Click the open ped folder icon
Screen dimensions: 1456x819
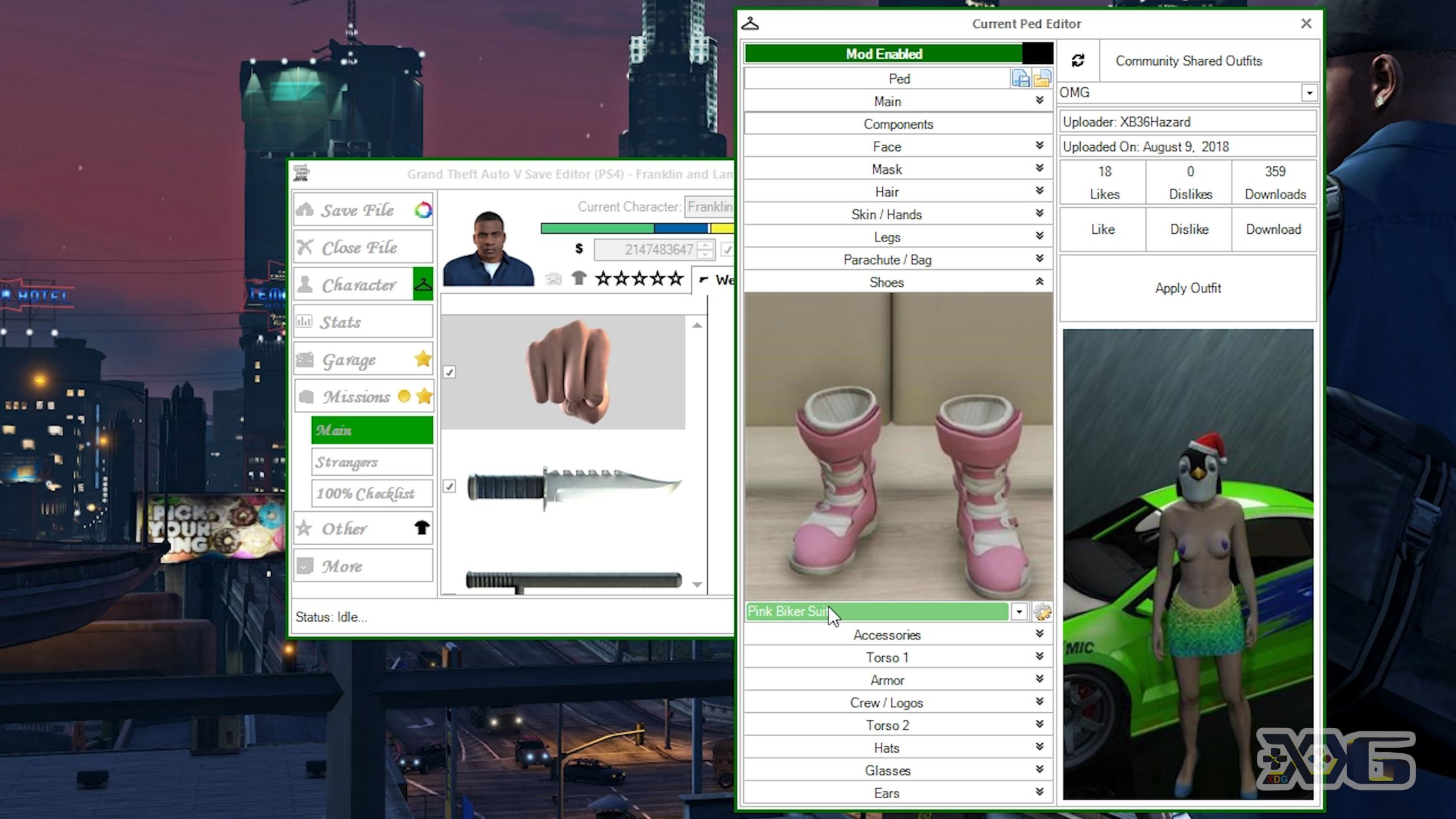(x=1042, y=78)
